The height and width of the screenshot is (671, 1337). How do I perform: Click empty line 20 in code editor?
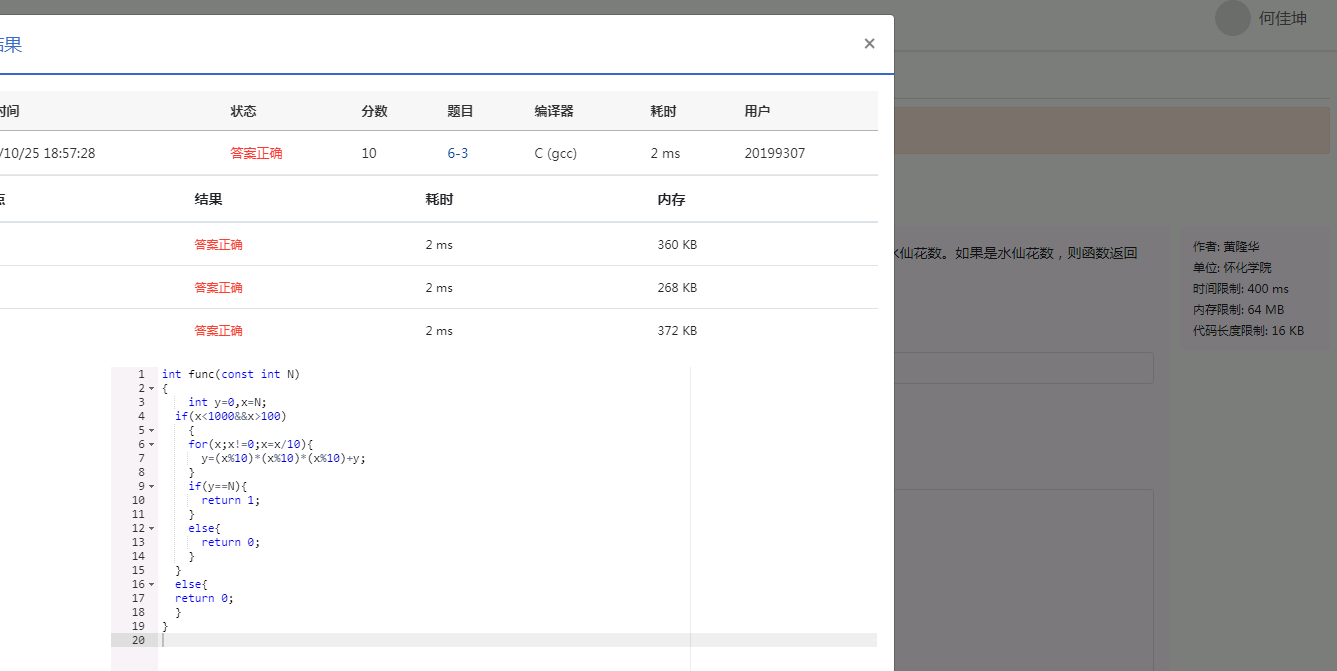(519, 640)
